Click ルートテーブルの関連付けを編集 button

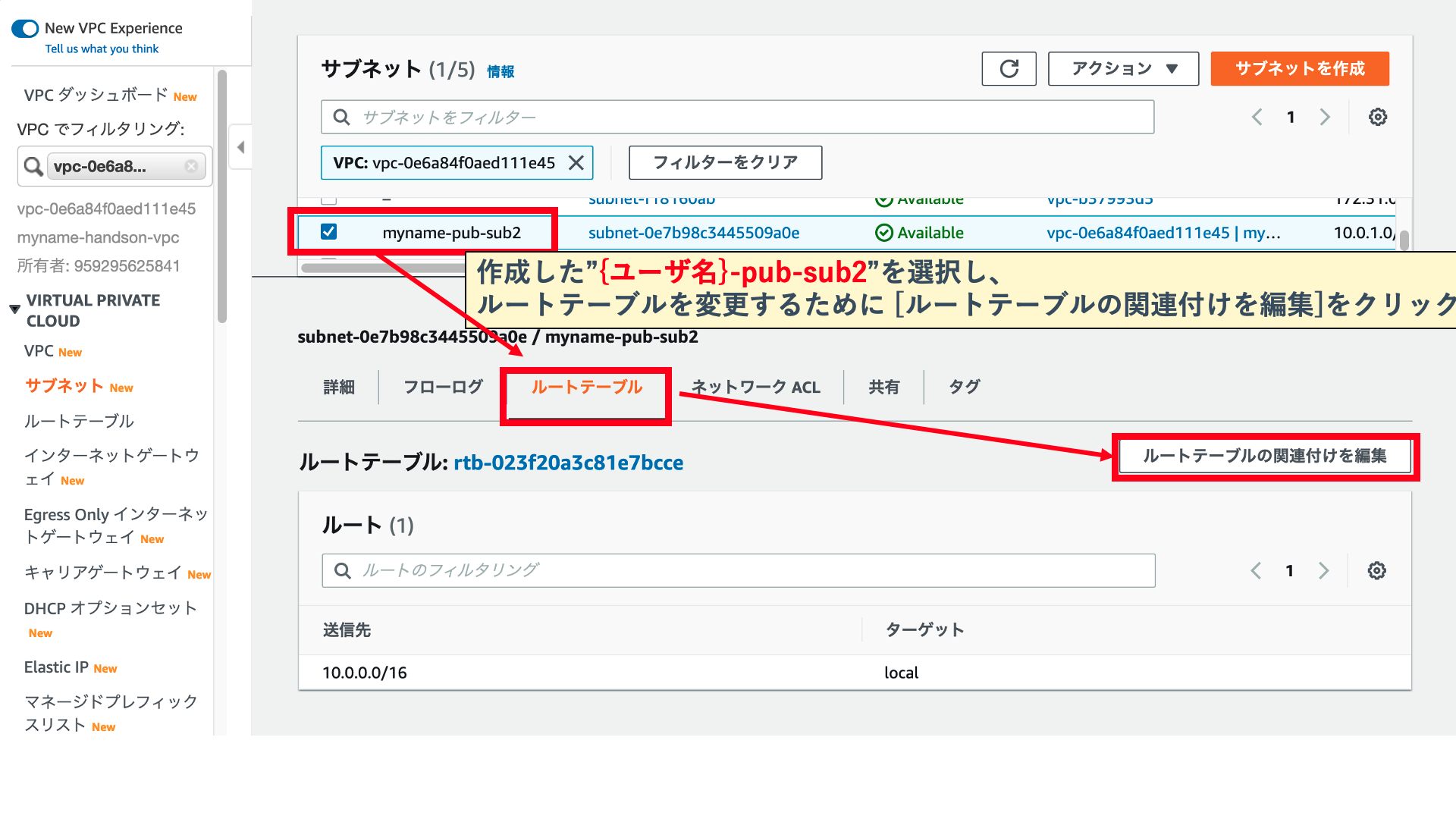1264,456
